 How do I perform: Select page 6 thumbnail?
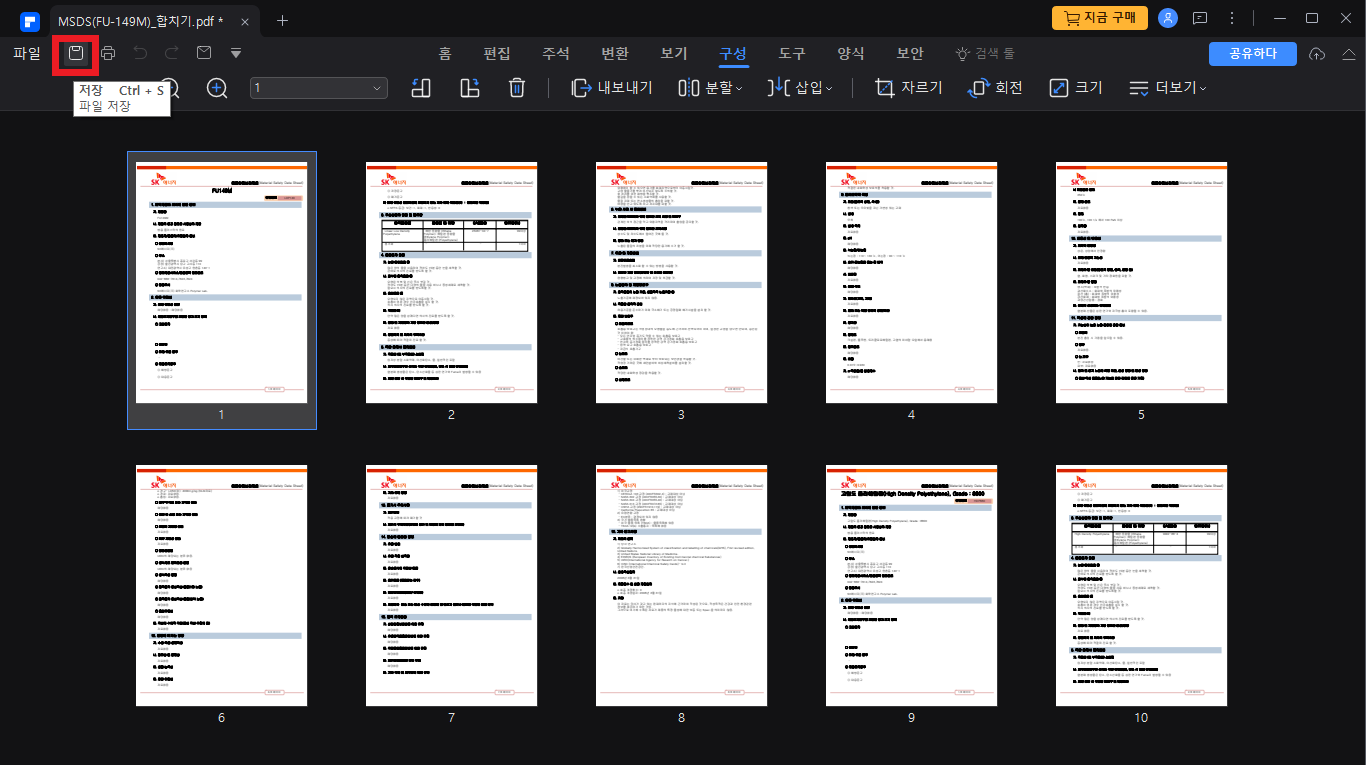222,586
